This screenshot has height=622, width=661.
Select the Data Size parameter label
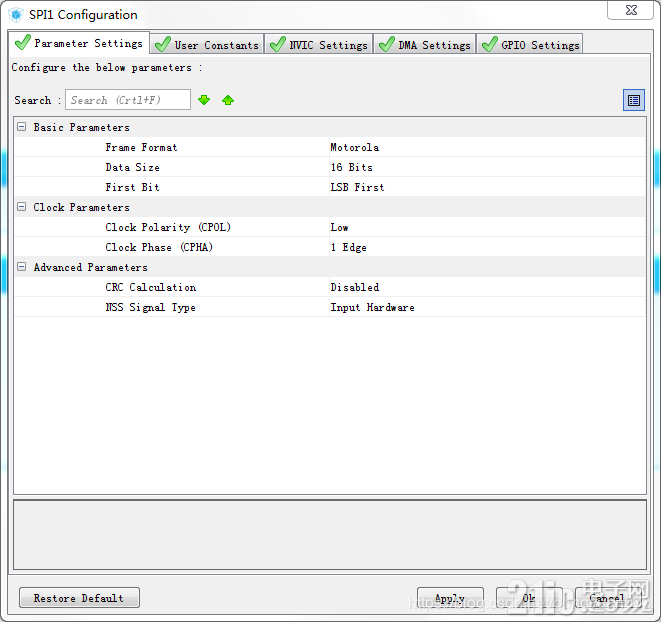pos(132,167)
